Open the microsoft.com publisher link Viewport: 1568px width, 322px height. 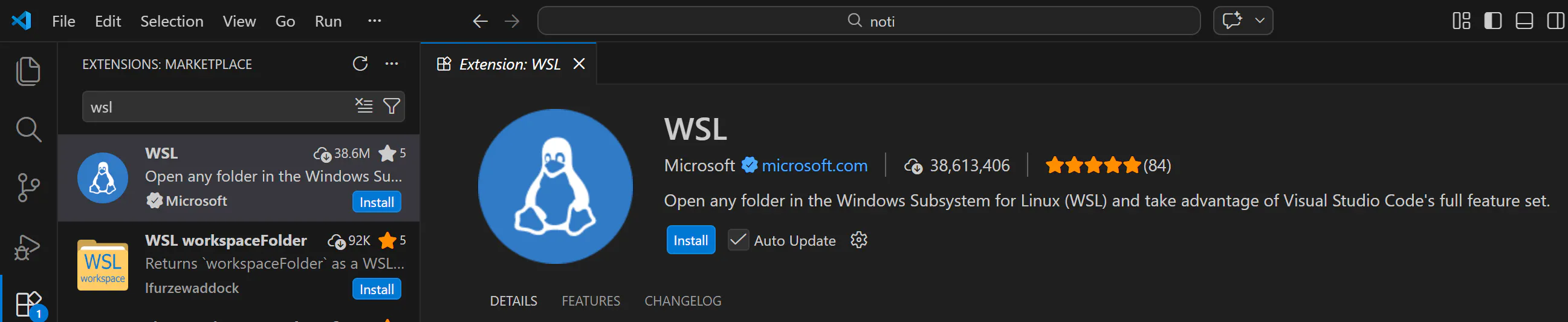click(814, 166)
